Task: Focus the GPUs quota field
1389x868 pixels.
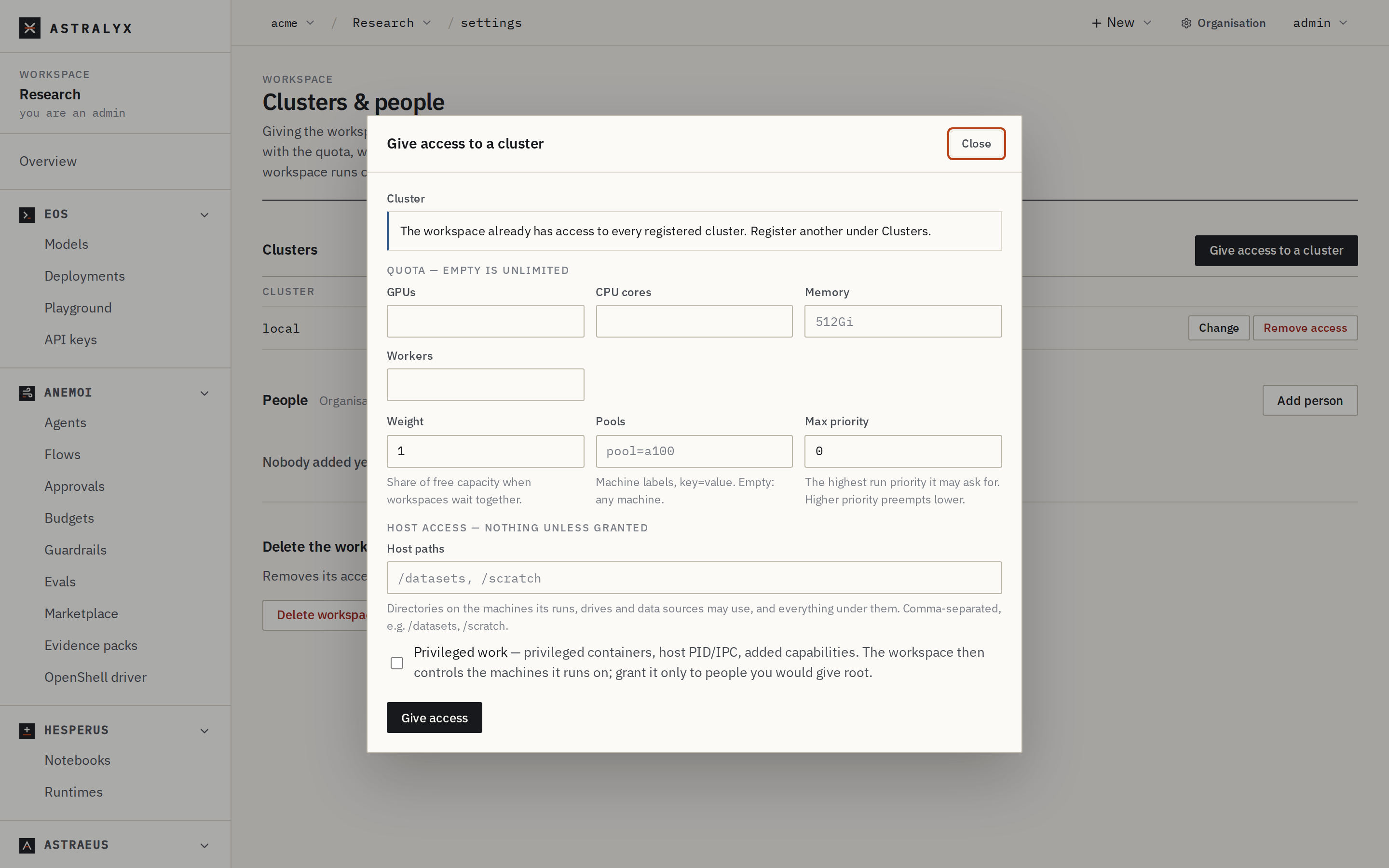Action: (x=486, y=322)
